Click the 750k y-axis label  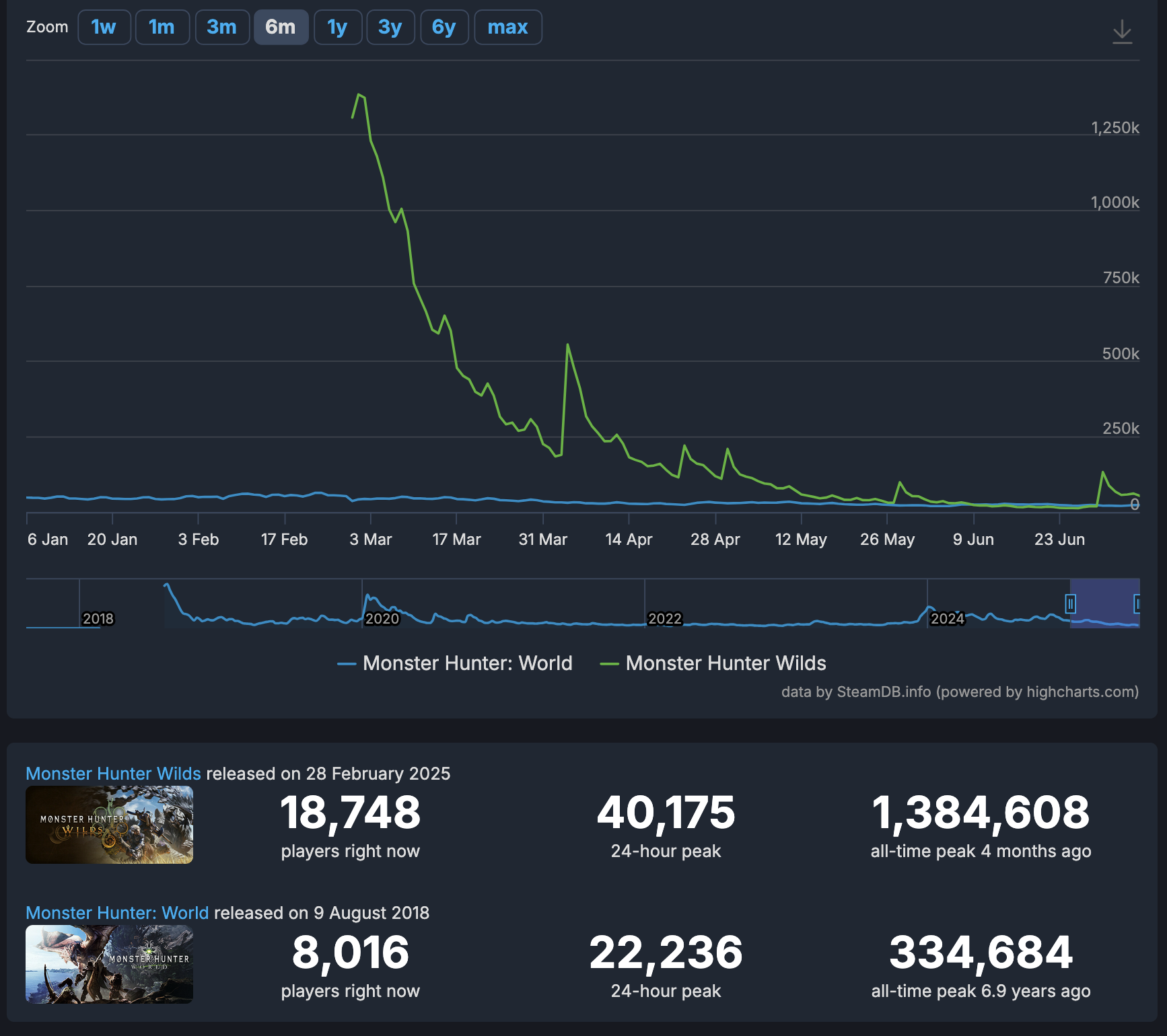(x=1121, y=278)
